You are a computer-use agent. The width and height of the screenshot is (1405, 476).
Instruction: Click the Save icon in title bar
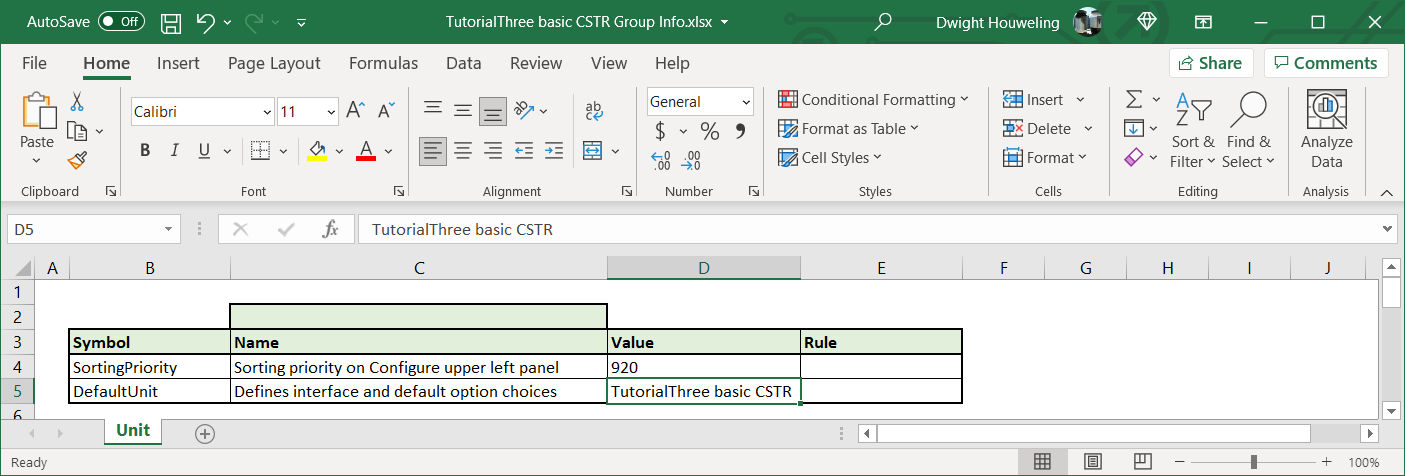[x=171, y=22]
